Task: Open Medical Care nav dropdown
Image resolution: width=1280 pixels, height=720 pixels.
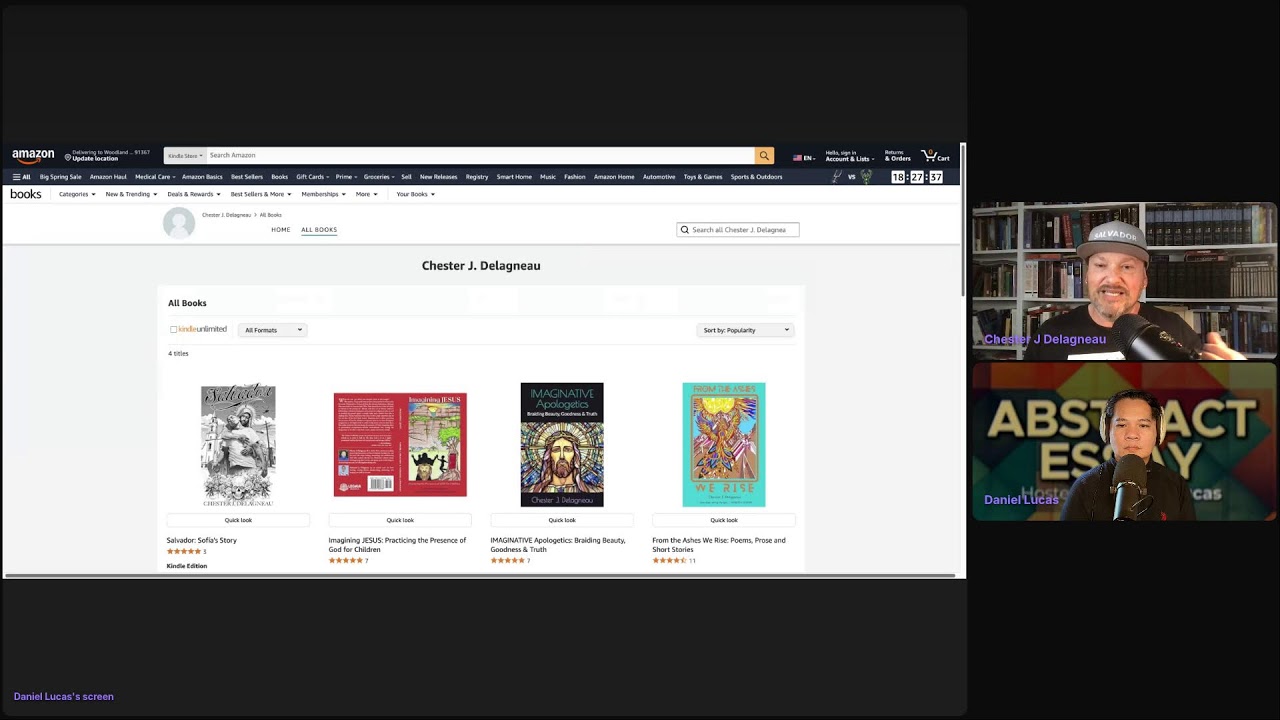Action: [155, 177]
